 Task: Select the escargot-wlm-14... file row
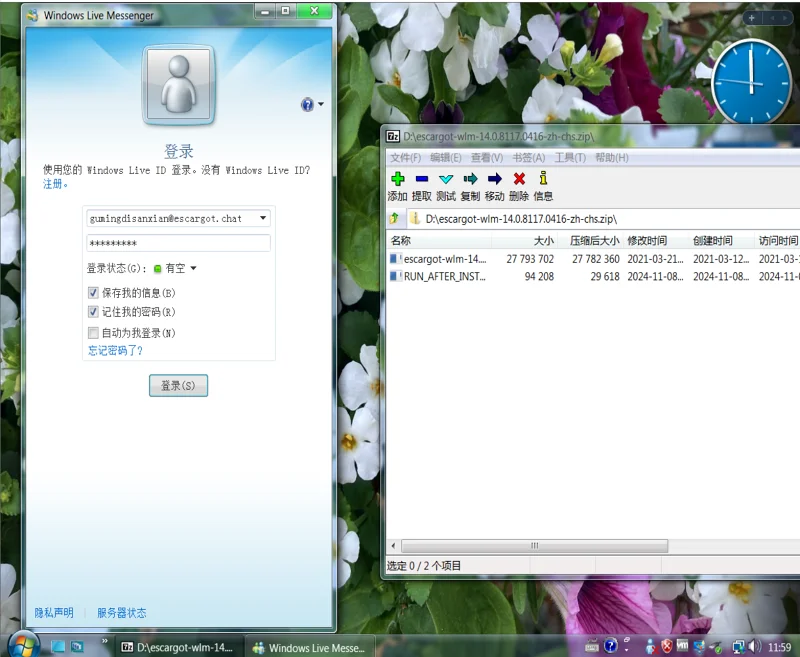(593, 259)
